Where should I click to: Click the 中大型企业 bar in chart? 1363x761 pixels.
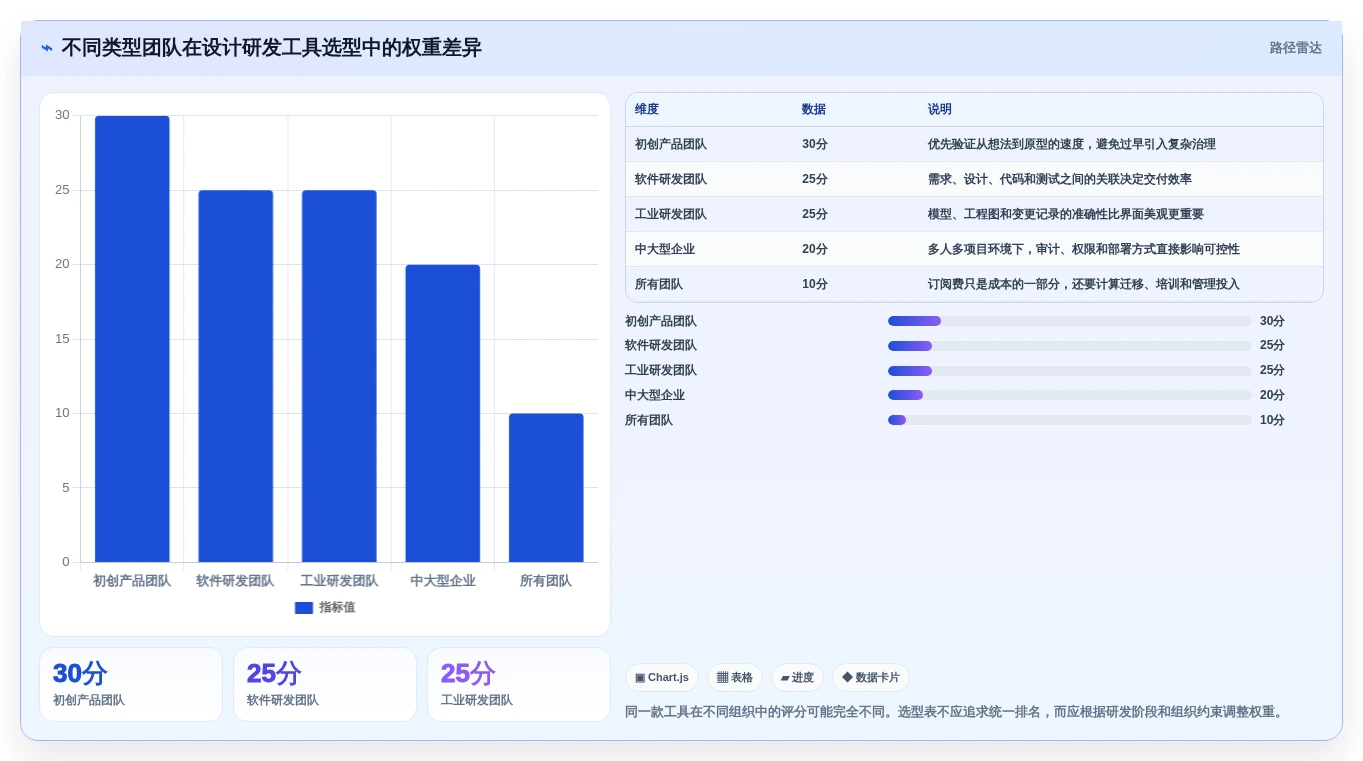[443, 413]
